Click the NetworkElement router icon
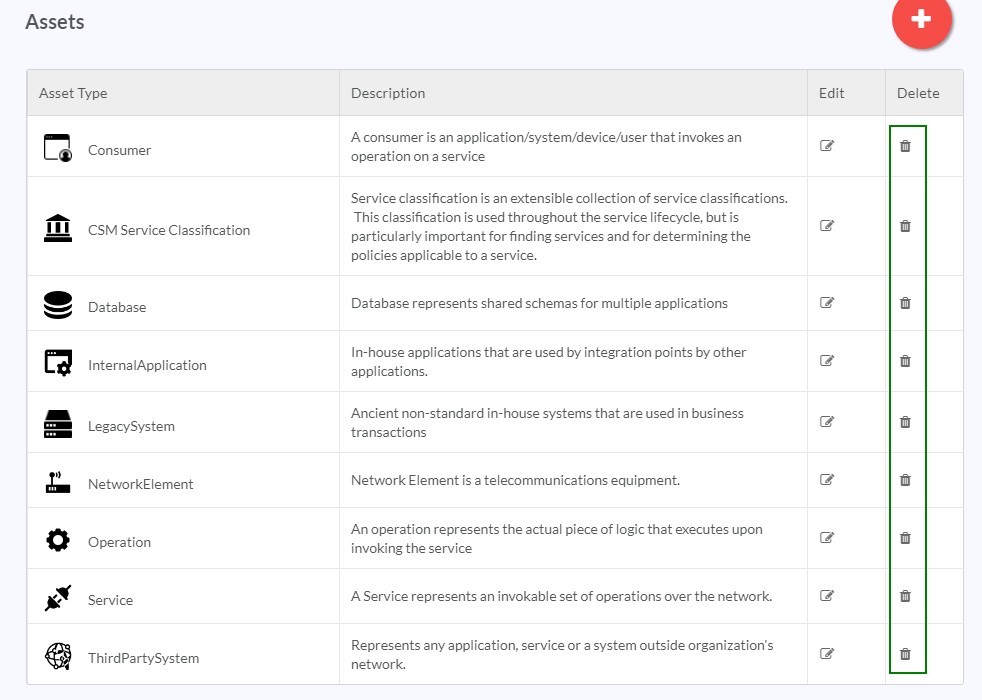Image resolution: width=982 pixels, height=700 pixels. pos(58,482)
